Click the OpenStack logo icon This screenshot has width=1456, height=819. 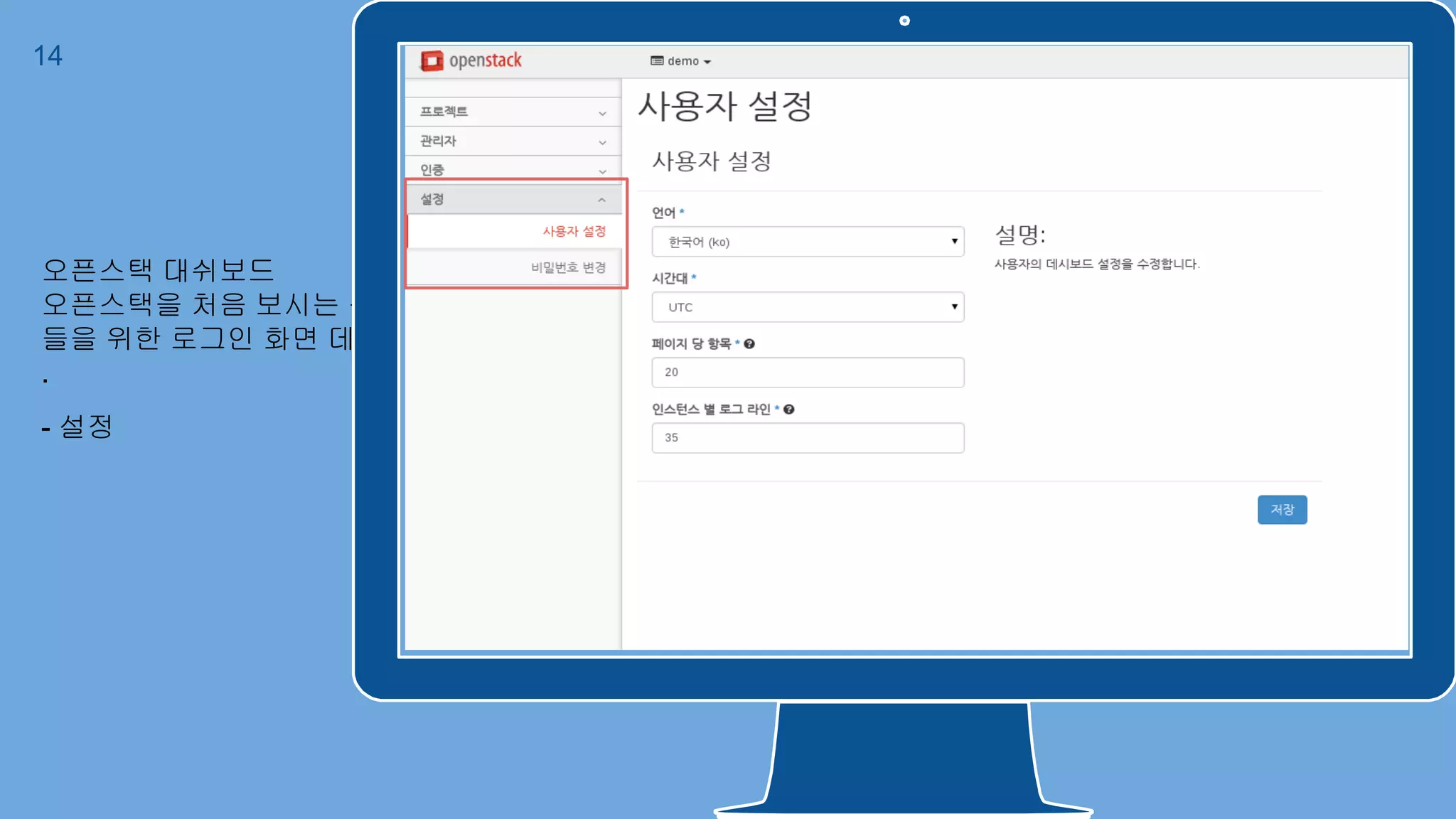(432, 61)
